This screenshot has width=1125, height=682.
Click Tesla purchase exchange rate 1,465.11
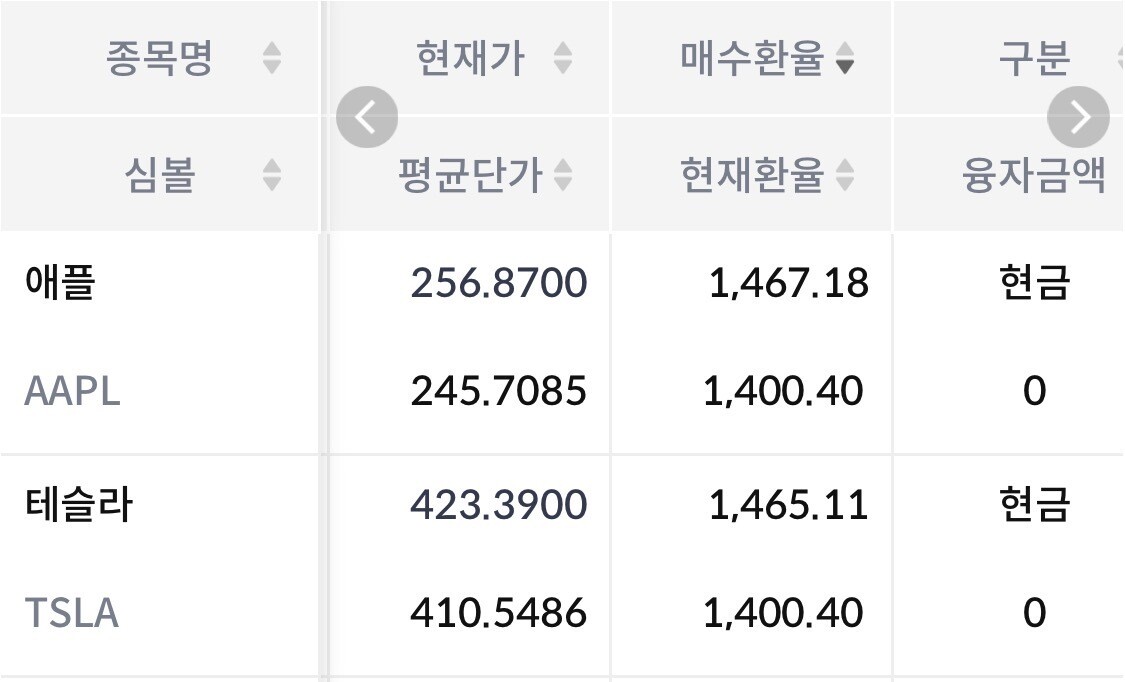788,504
